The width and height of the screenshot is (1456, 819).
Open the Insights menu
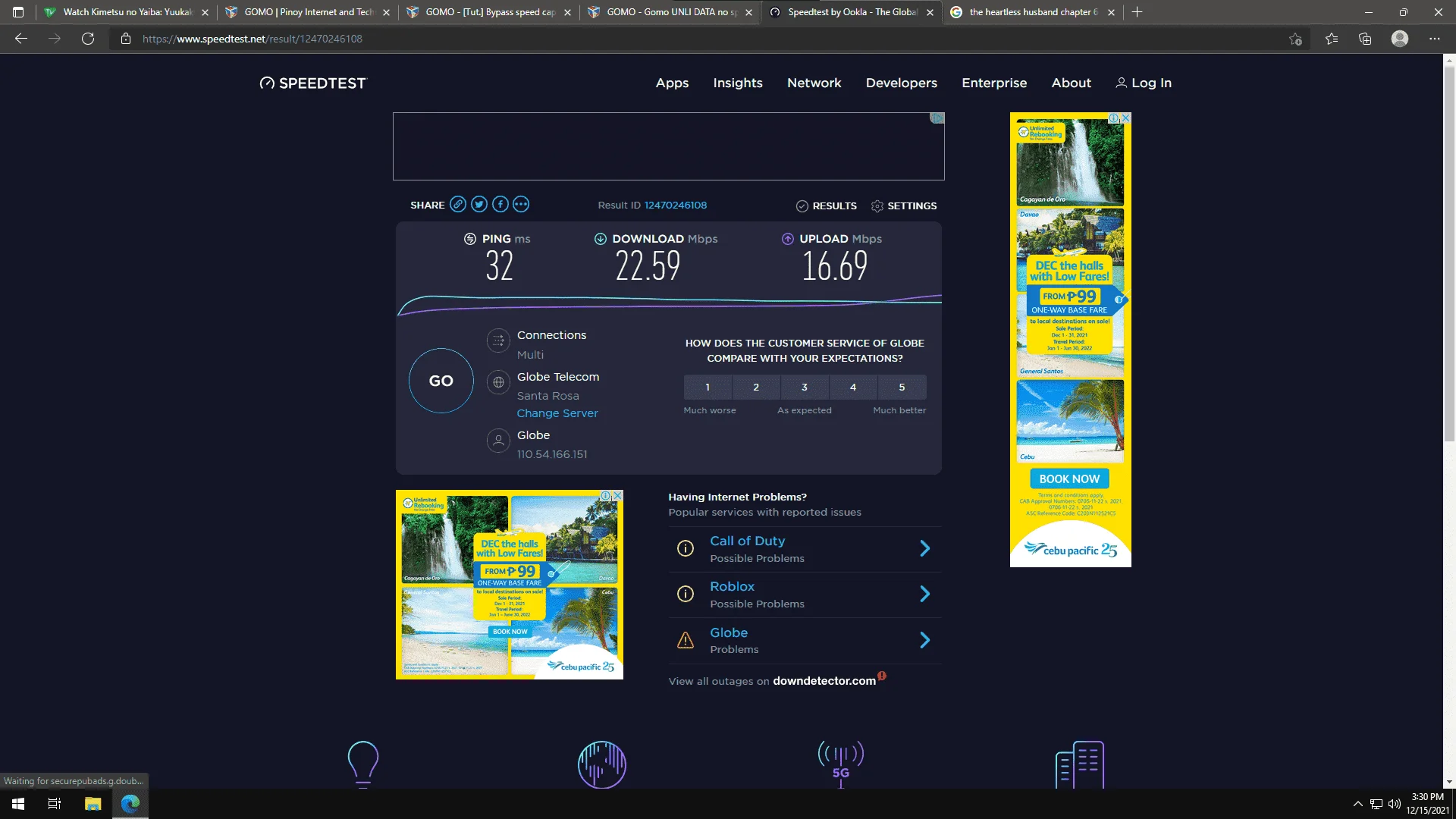738,83
